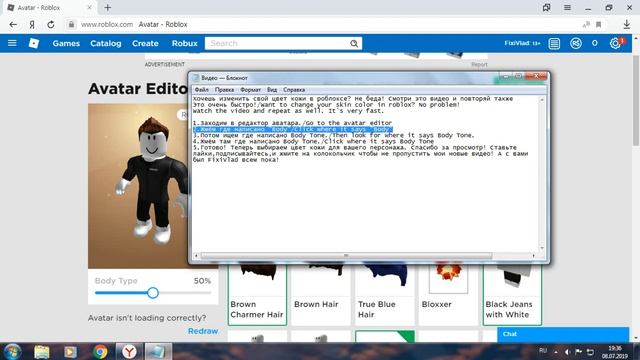Open a new browser tab
The image size is (640, 360).
pos(107,7)
